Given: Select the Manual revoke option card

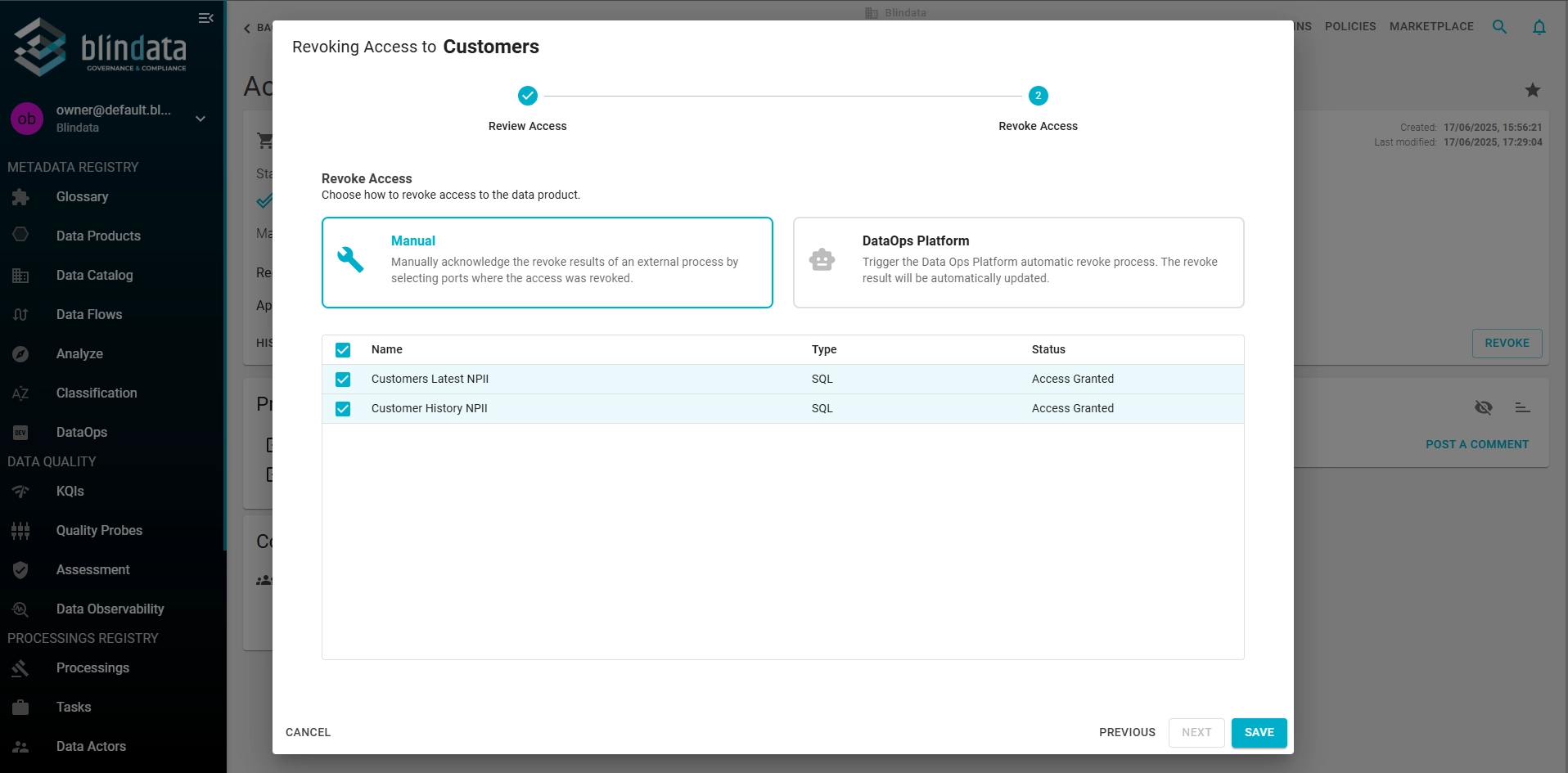Looking at the screenshot, I should pyautogui.click(x=547, y=263).
